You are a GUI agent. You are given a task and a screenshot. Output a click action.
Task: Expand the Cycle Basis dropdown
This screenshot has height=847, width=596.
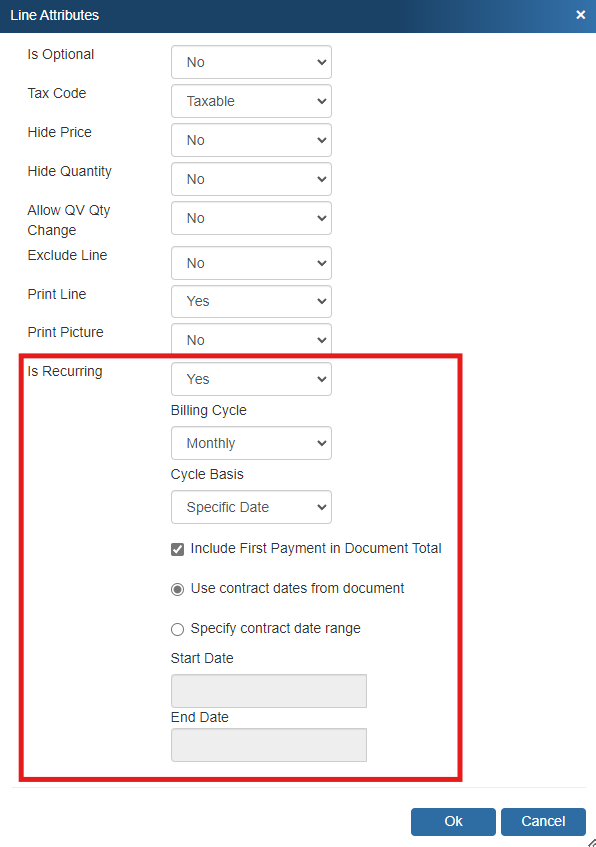coord(251,507)
